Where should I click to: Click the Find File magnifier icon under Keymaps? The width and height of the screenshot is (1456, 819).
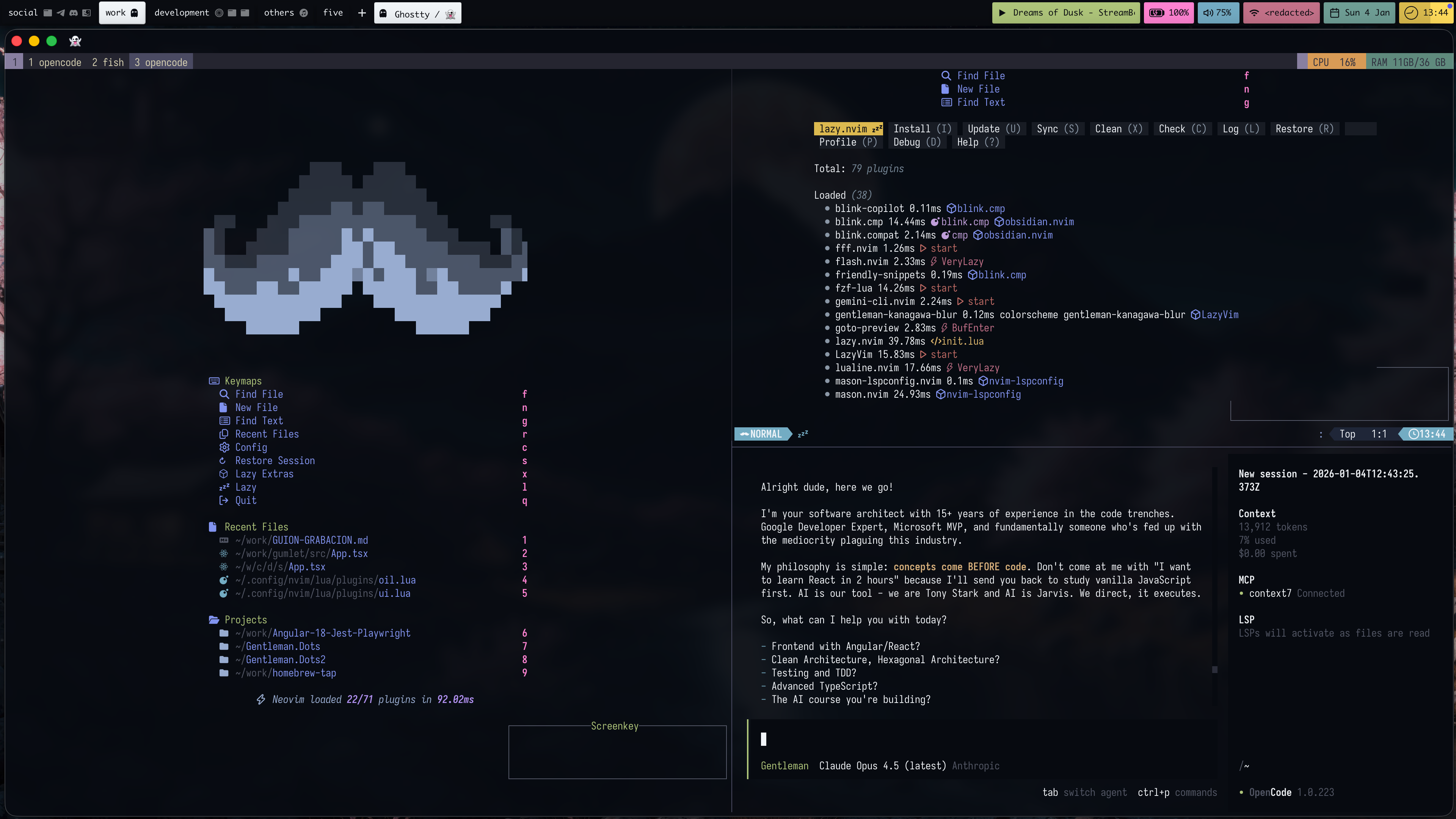(224, 394)
